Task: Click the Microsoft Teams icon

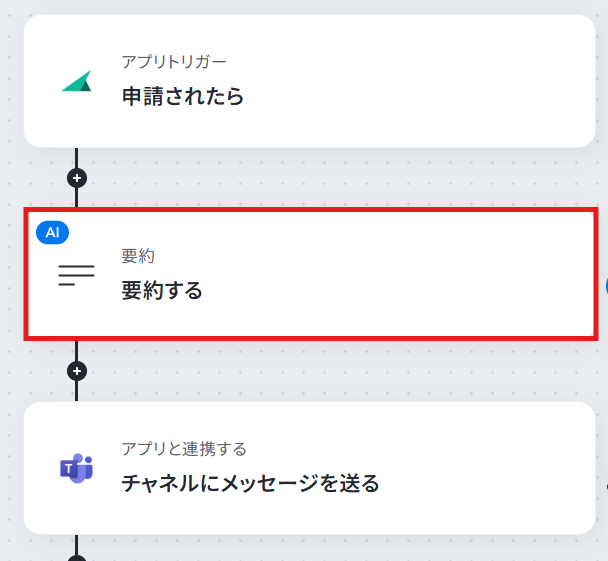Action: pos(76,468)
